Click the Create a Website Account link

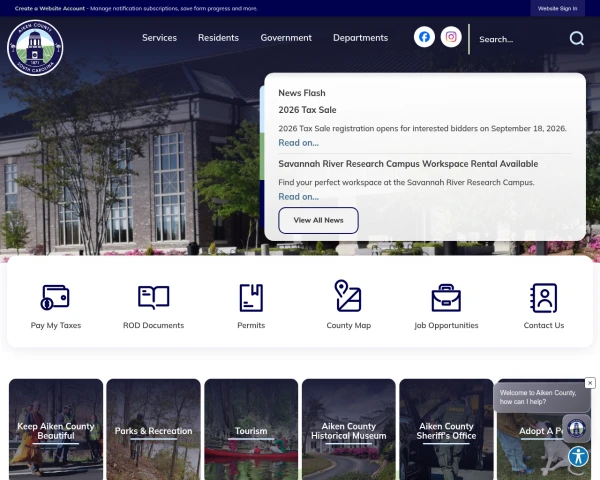[50, 8]
